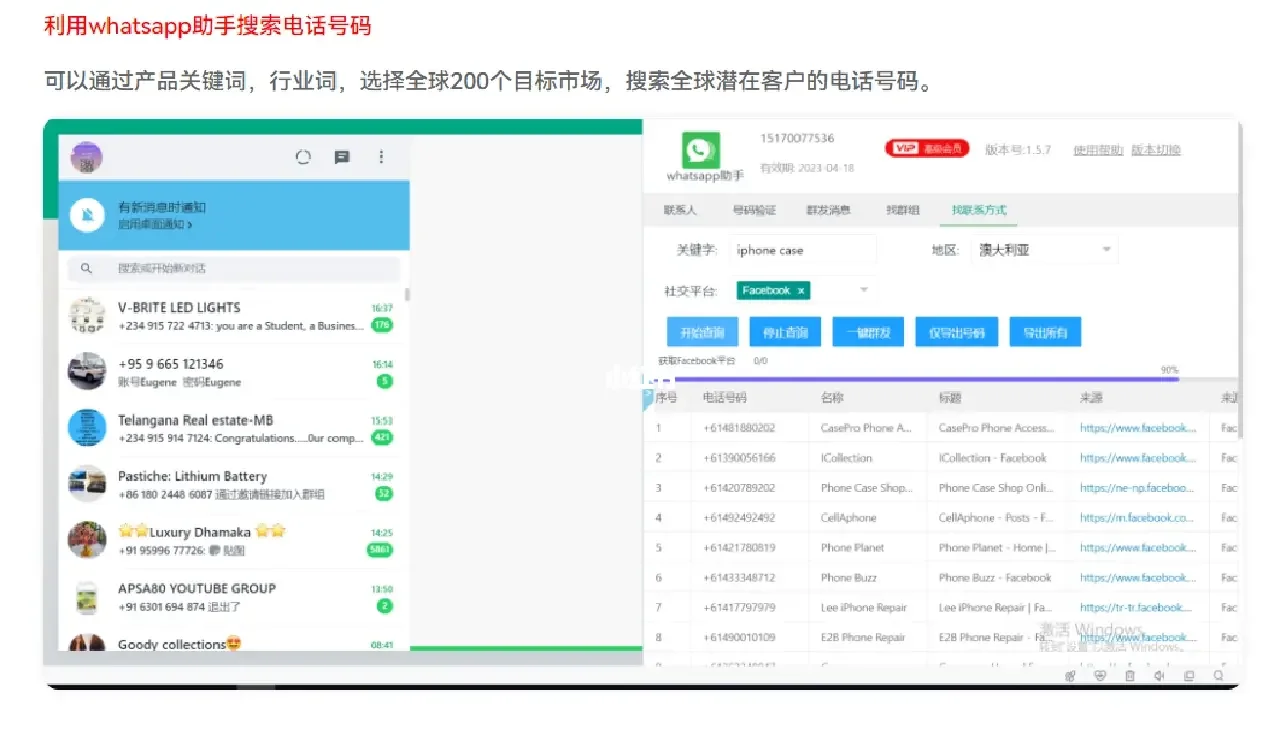Click the chat list scrollbar
This screenshot has width=1280, height=755.
tap(407, 294)
